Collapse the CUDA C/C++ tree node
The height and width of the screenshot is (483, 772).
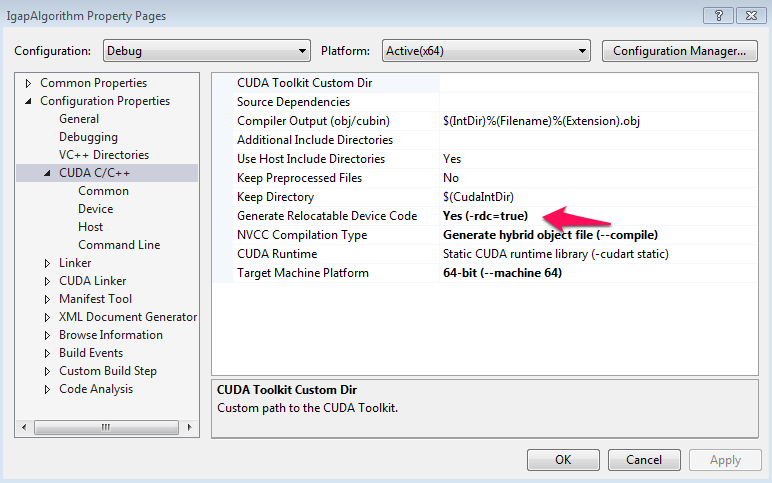click(x=47, y=173)
